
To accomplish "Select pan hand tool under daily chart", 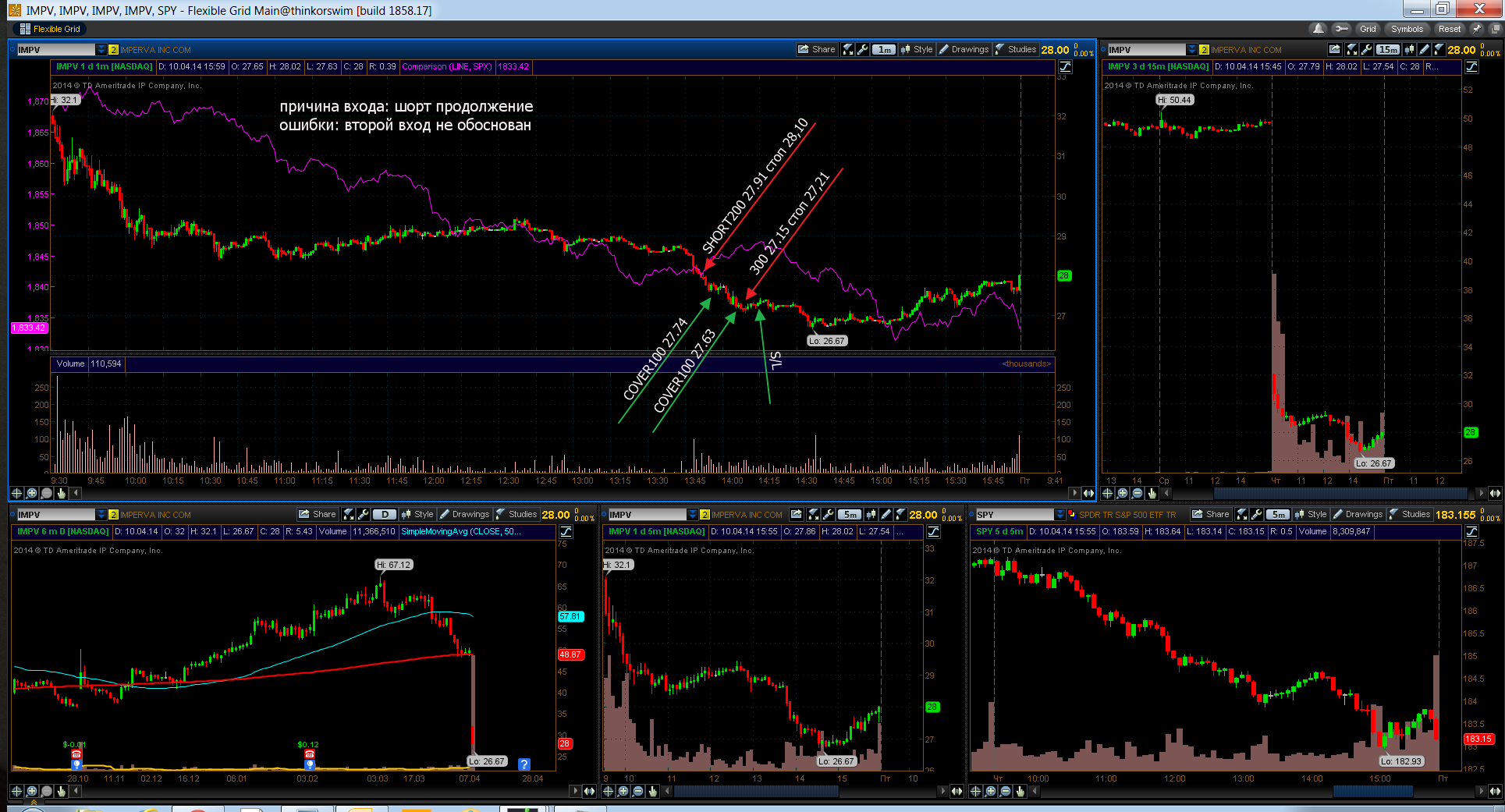I will click(x=61, y=791).
